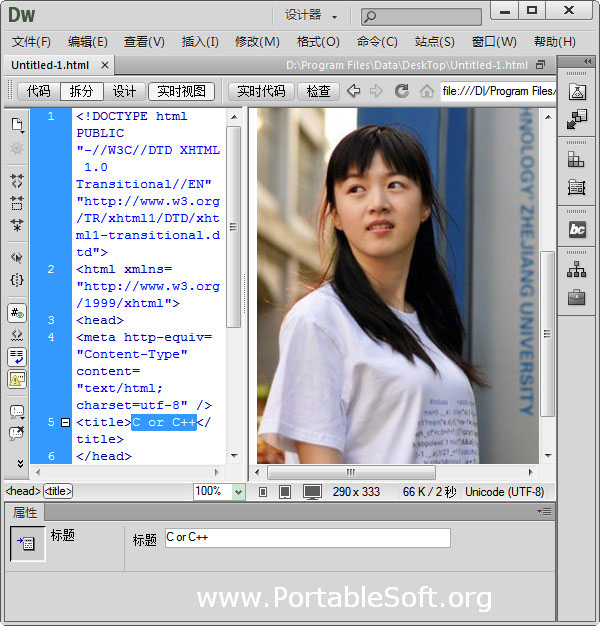The height and width of the screenshot is (626, 600).
Task: Click the live view vertical scrollbar thumb
Action: [547, 334]
